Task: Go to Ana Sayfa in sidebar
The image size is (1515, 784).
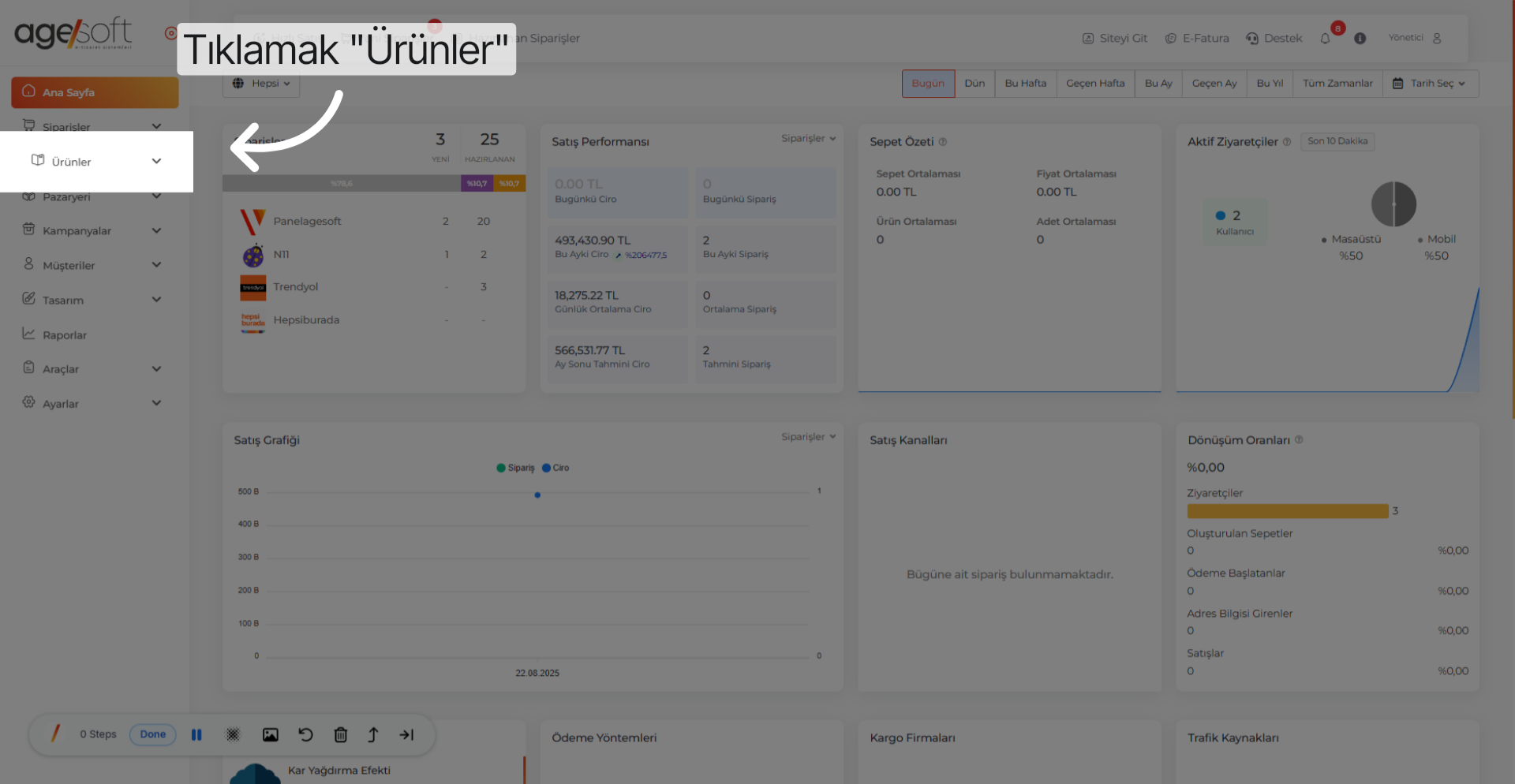Action: (95, 92)
